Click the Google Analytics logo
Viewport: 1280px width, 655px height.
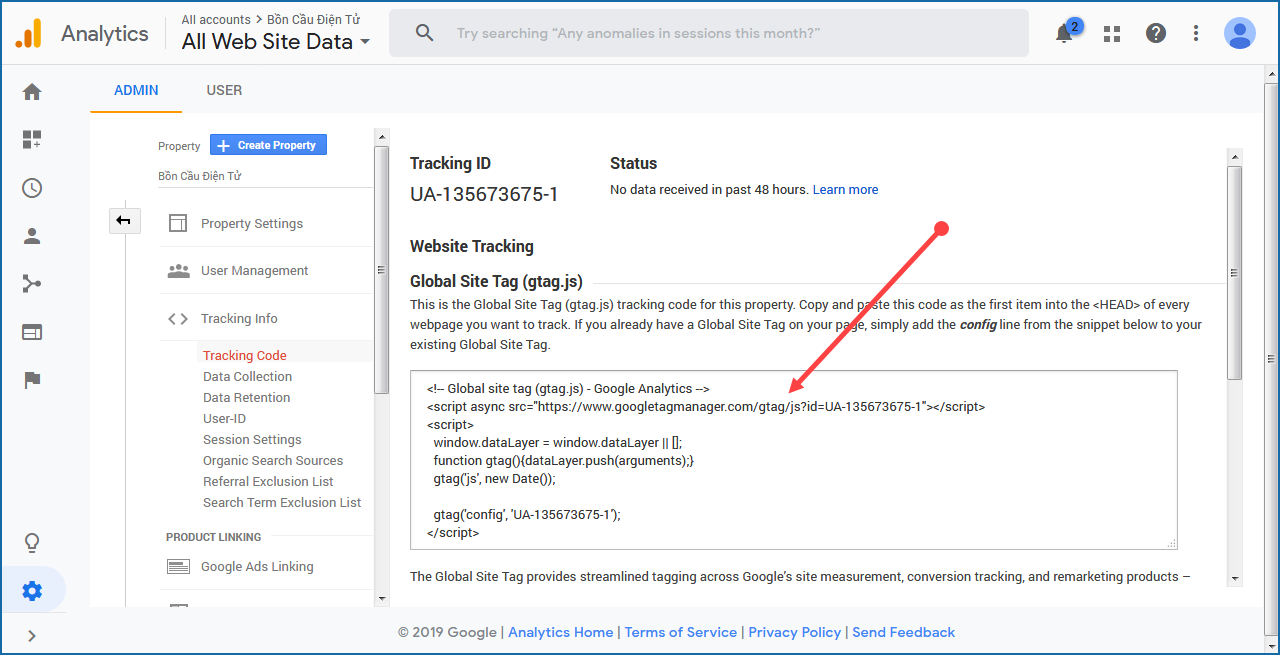click(28, 33)
